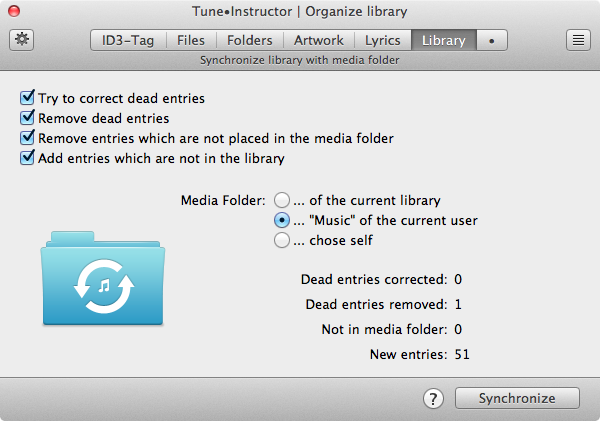Click the list view icon button
The height and width of the screenshot is (421, 600).
pyautogui.click(x=578, y=40)
